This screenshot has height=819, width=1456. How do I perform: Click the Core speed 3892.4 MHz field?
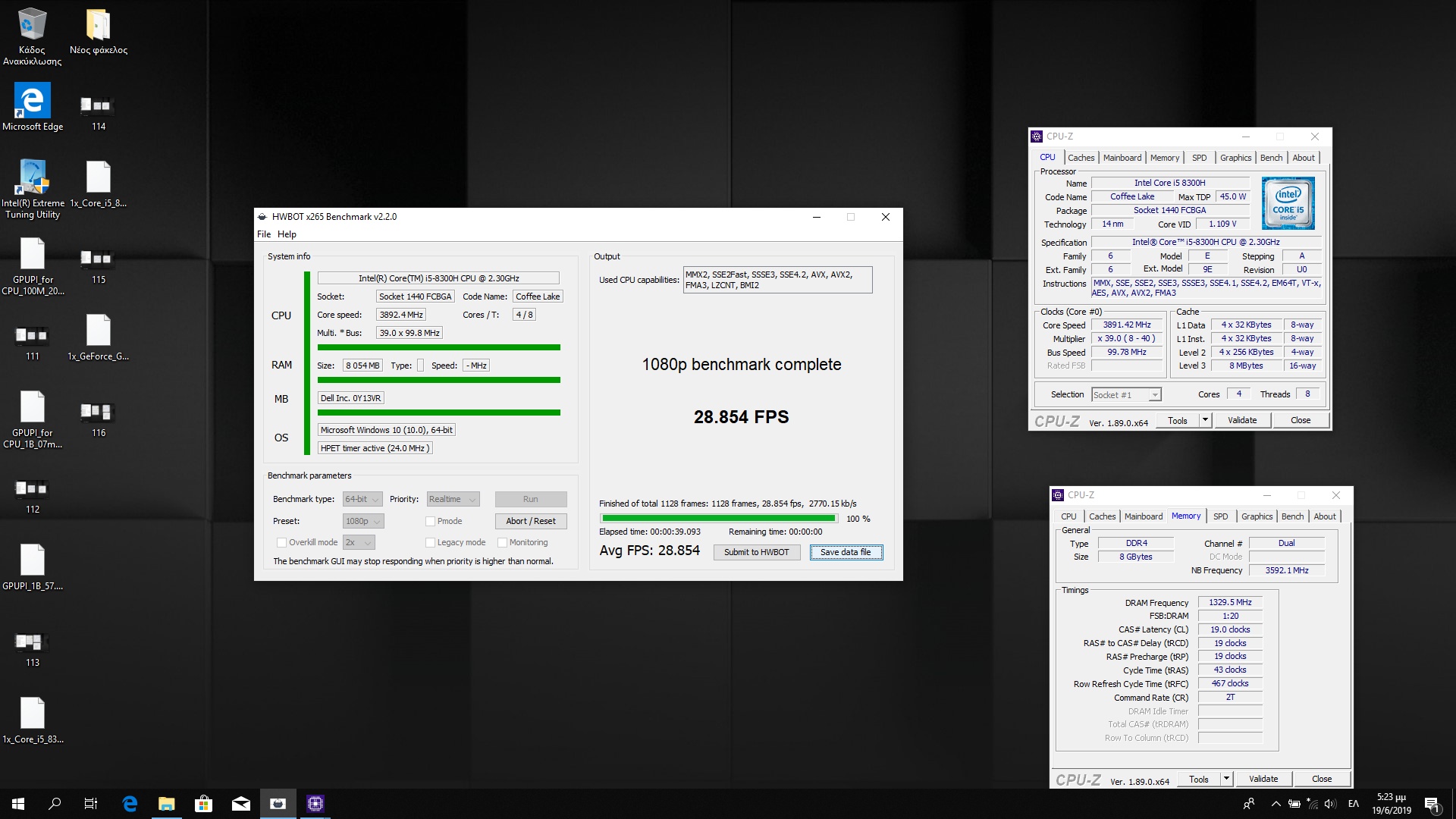click(x=401, y=315)
